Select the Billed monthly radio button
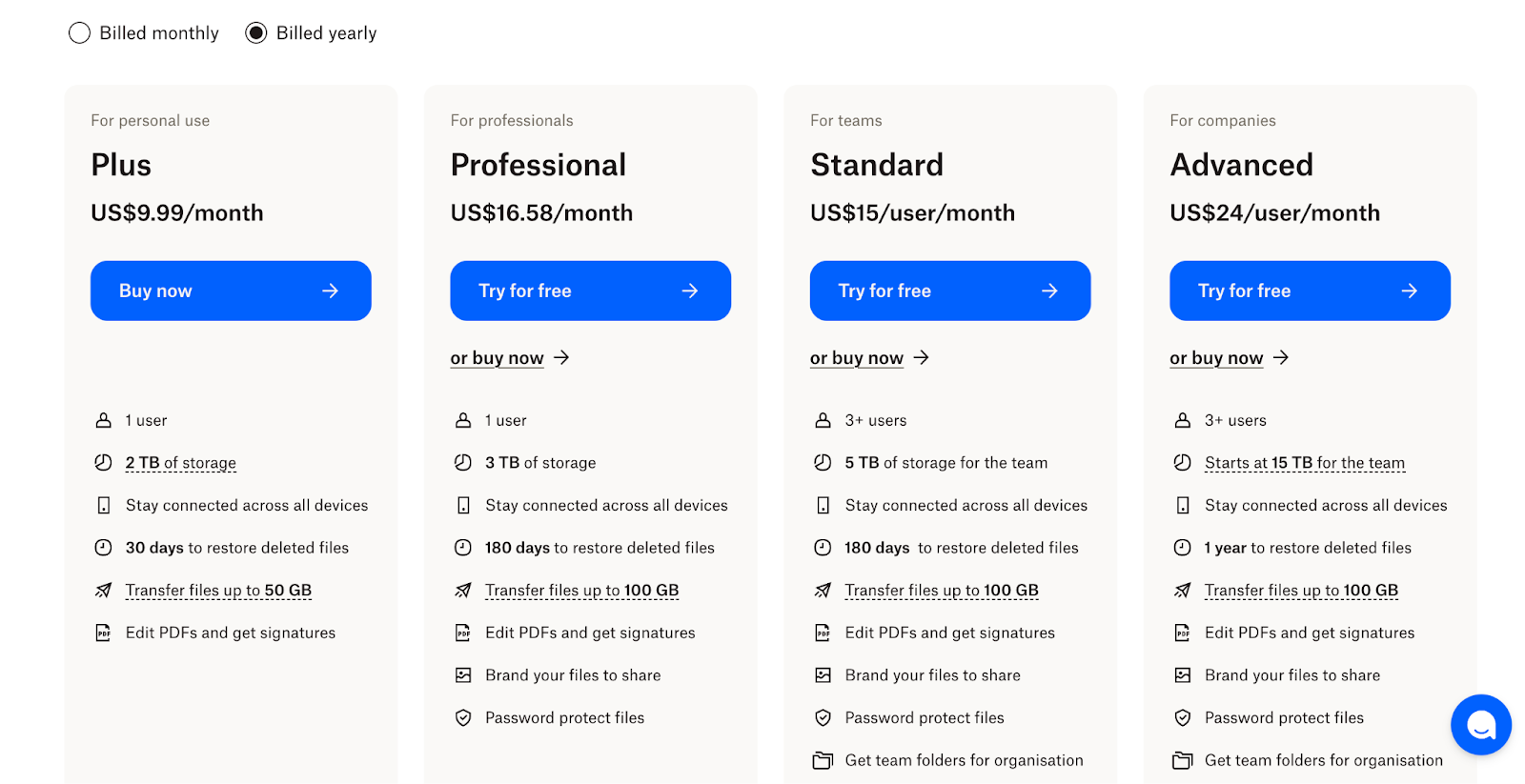The height and width of the screenshot is (784, 1525). (x=80, y=33)
